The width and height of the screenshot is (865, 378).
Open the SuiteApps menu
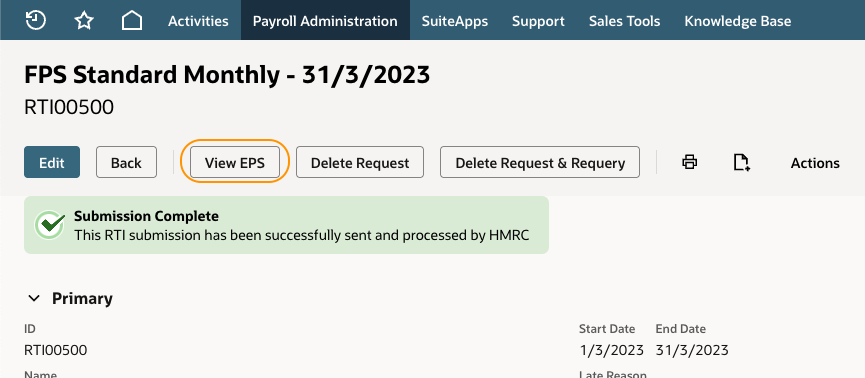455,21
